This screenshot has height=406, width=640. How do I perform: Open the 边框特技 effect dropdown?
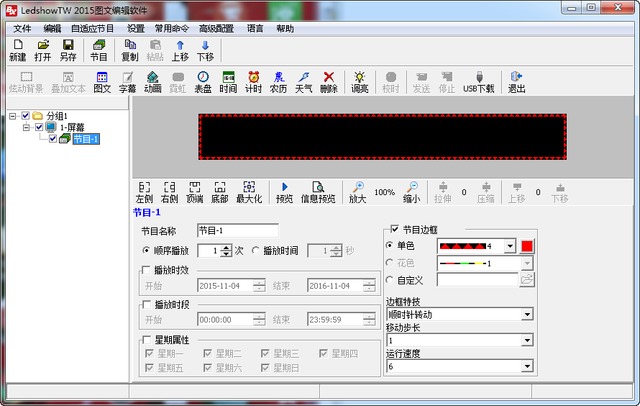[527, 315]
